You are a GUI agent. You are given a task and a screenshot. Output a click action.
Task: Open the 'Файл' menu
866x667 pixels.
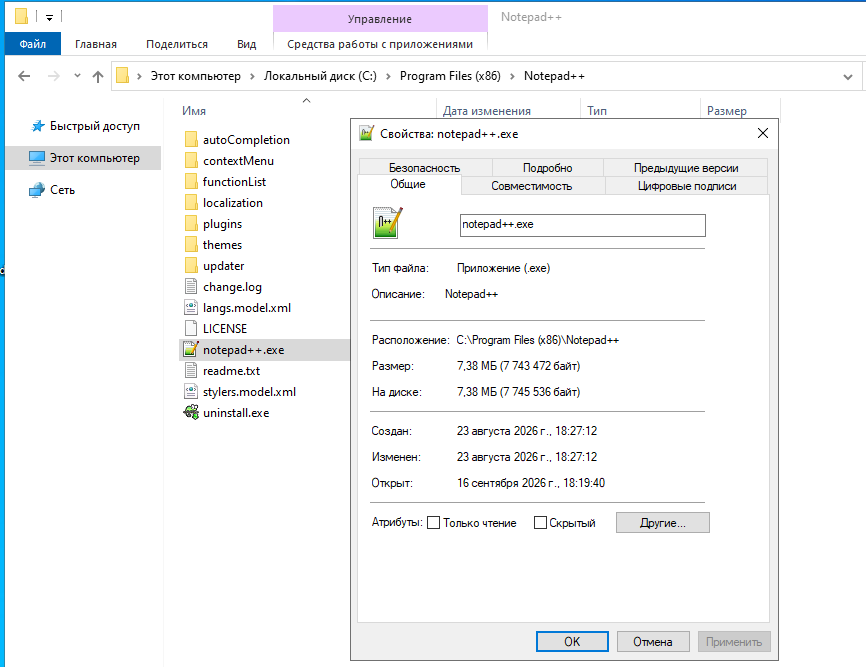[33, 44]
